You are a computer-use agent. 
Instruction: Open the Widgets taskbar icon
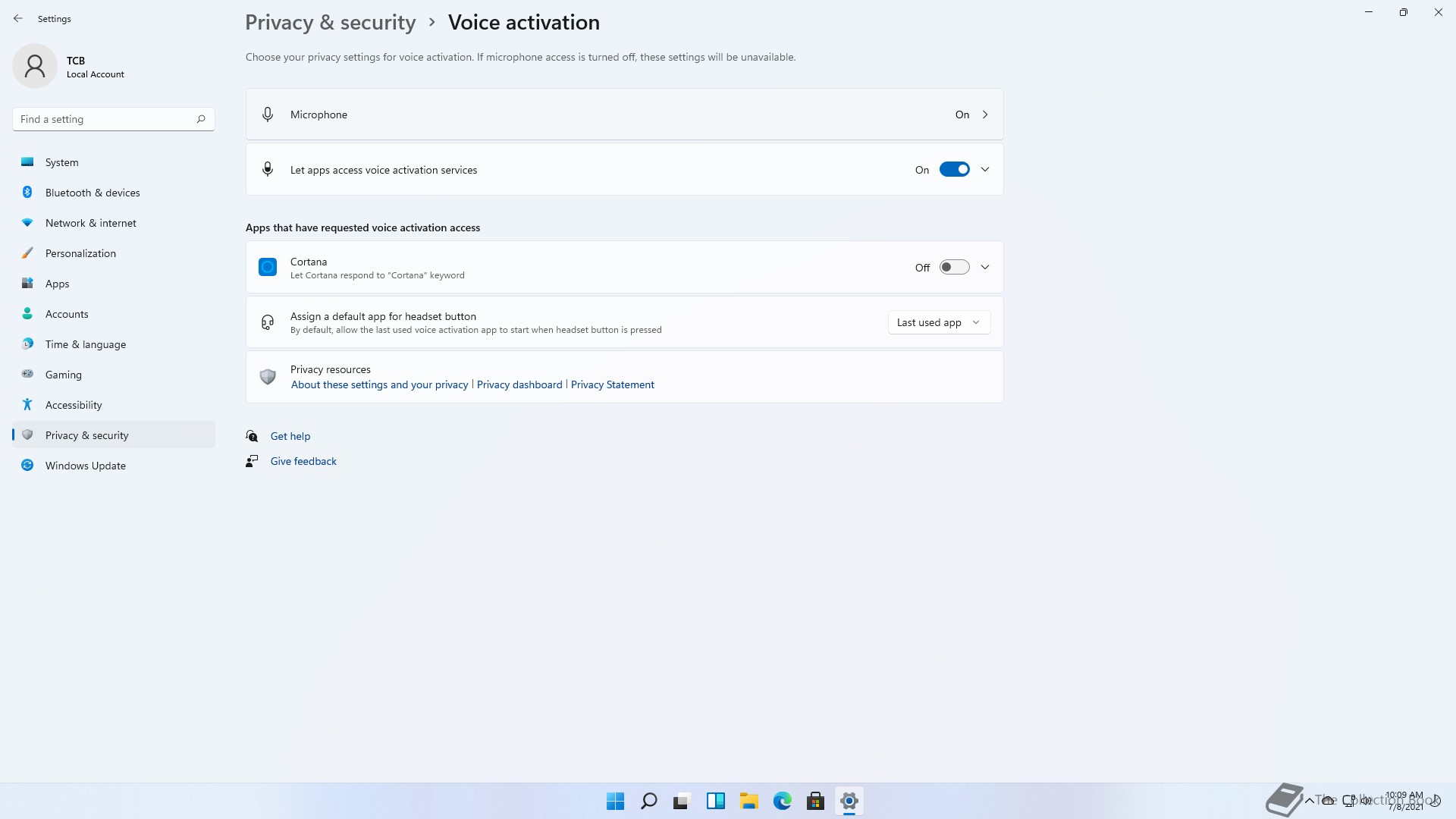pos(715,801)
